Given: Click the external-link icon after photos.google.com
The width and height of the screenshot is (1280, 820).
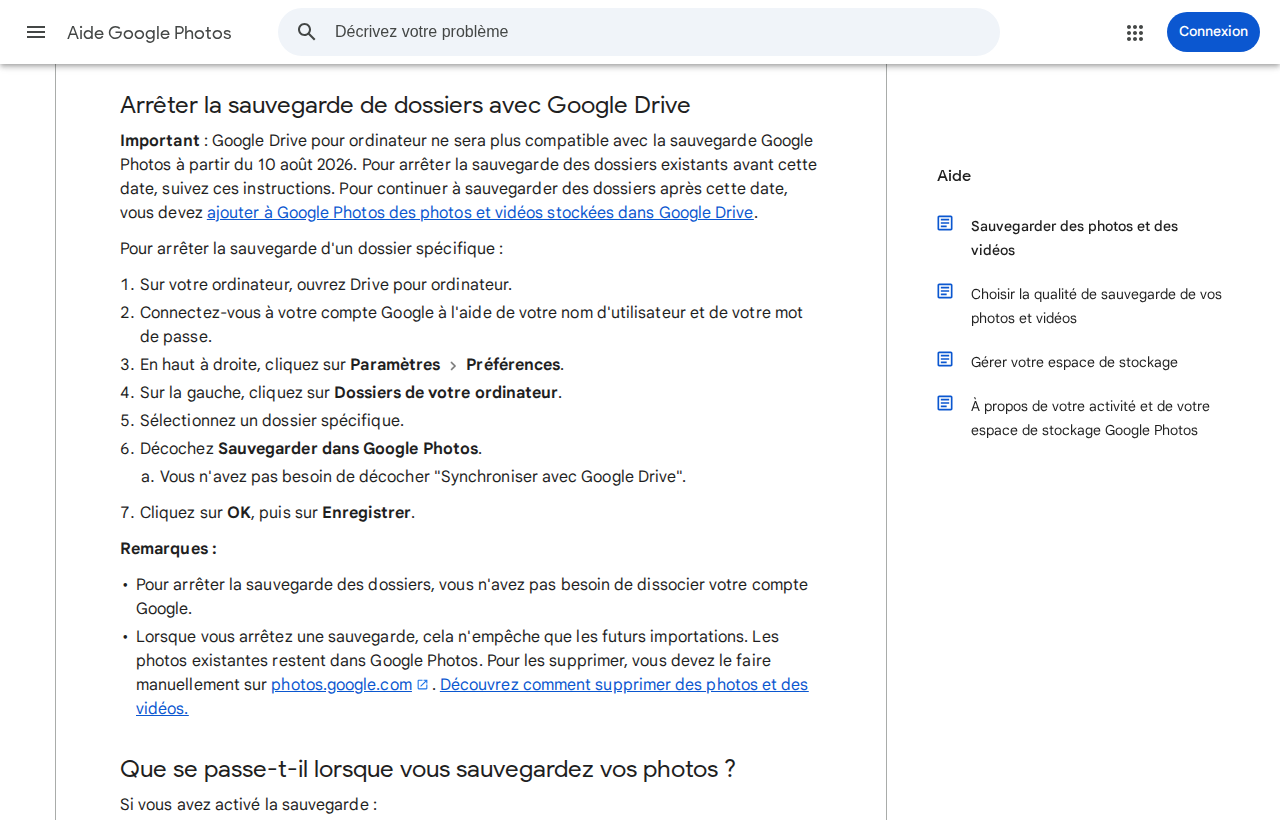Looking at the screenshot, I should pos(423,685).
